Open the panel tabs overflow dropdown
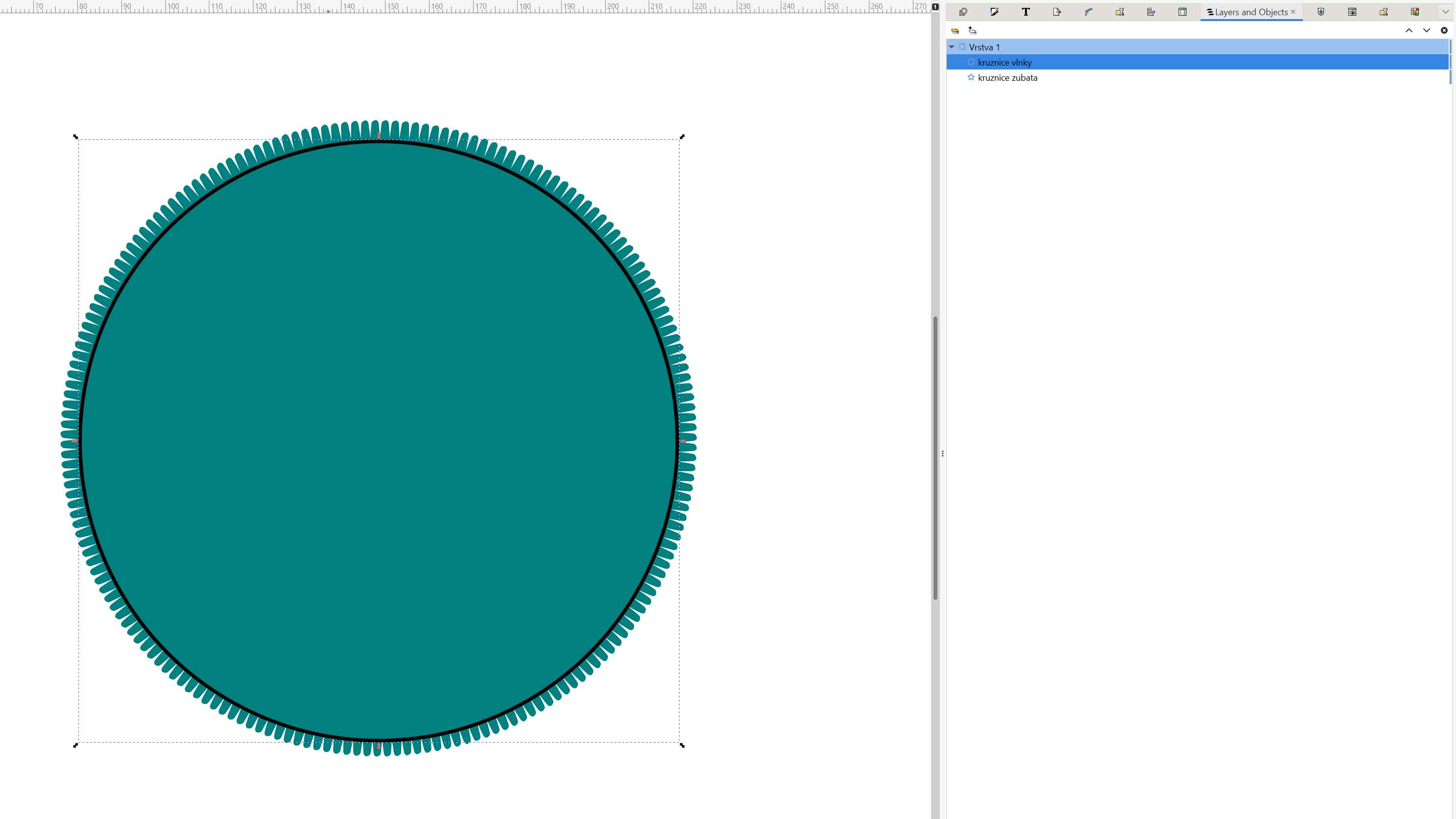 pyautogui.click(x=1445, y=12)
